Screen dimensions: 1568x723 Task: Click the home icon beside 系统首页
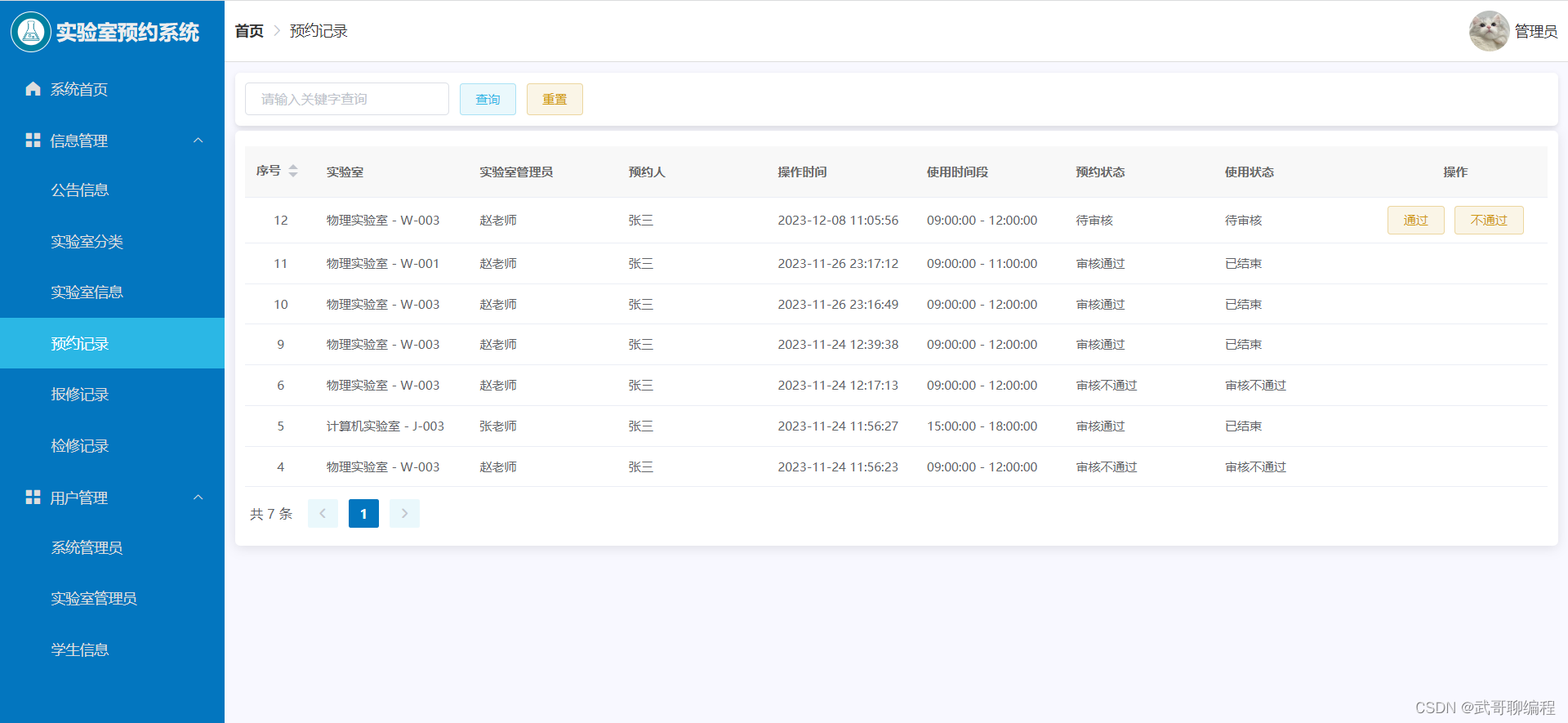coord(33,89)
